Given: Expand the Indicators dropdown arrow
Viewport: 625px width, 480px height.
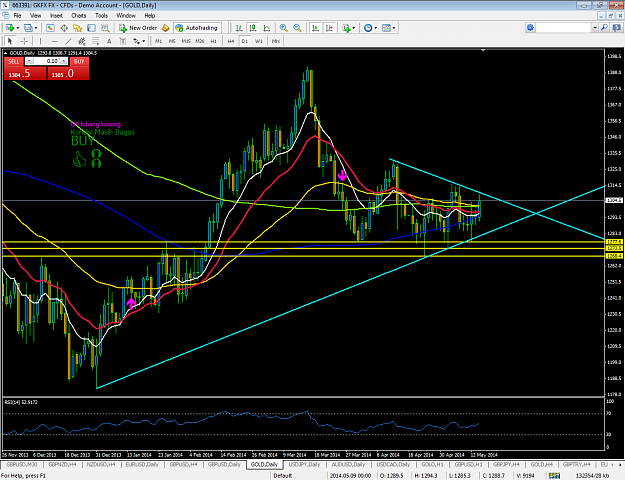Looking at the screenshot, I should point(354,28).
